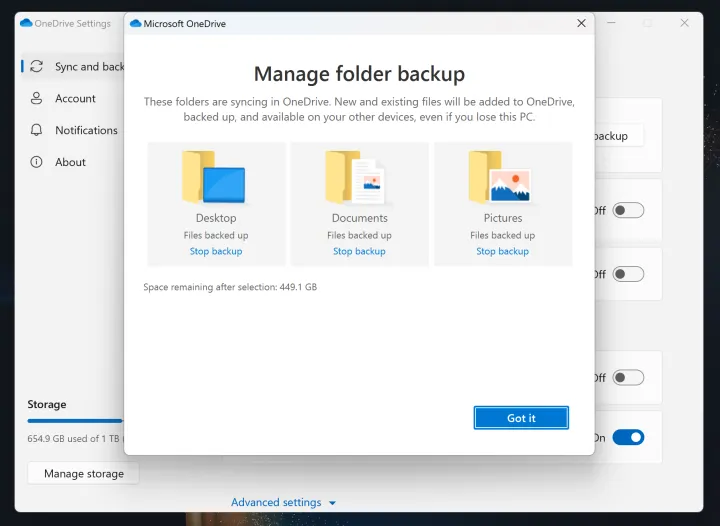
Task: Click the OneDrive cloud icon in dialog title
Action: (135, 23)
